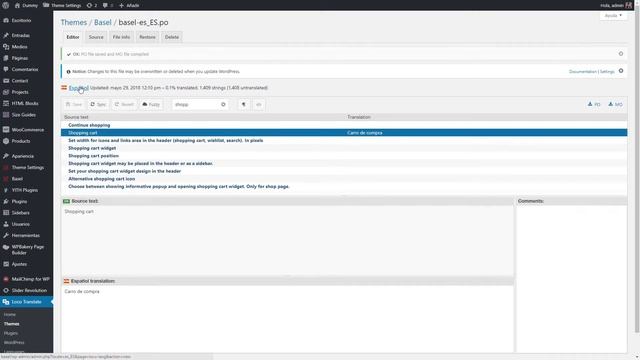The height and width of the screenshot is (360, 640).
Task: Dismiss the OK file saved notice
Action: pyautogui.click(x=621, y=54)
